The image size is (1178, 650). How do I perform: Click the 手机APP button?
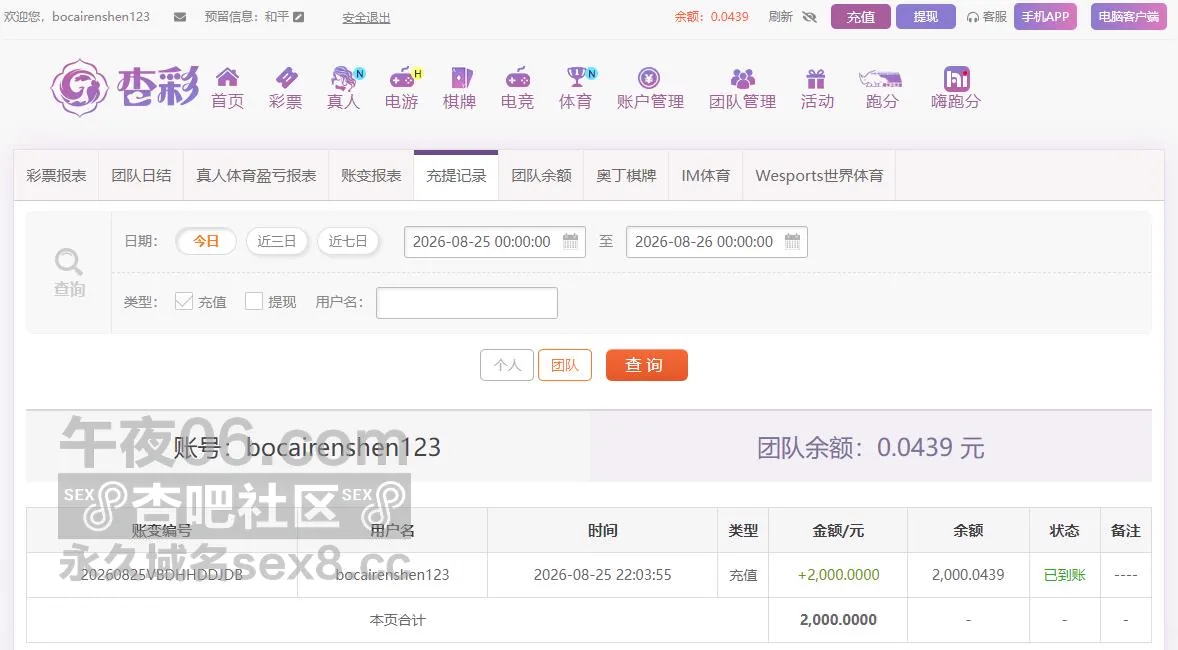click(1045, 17)
